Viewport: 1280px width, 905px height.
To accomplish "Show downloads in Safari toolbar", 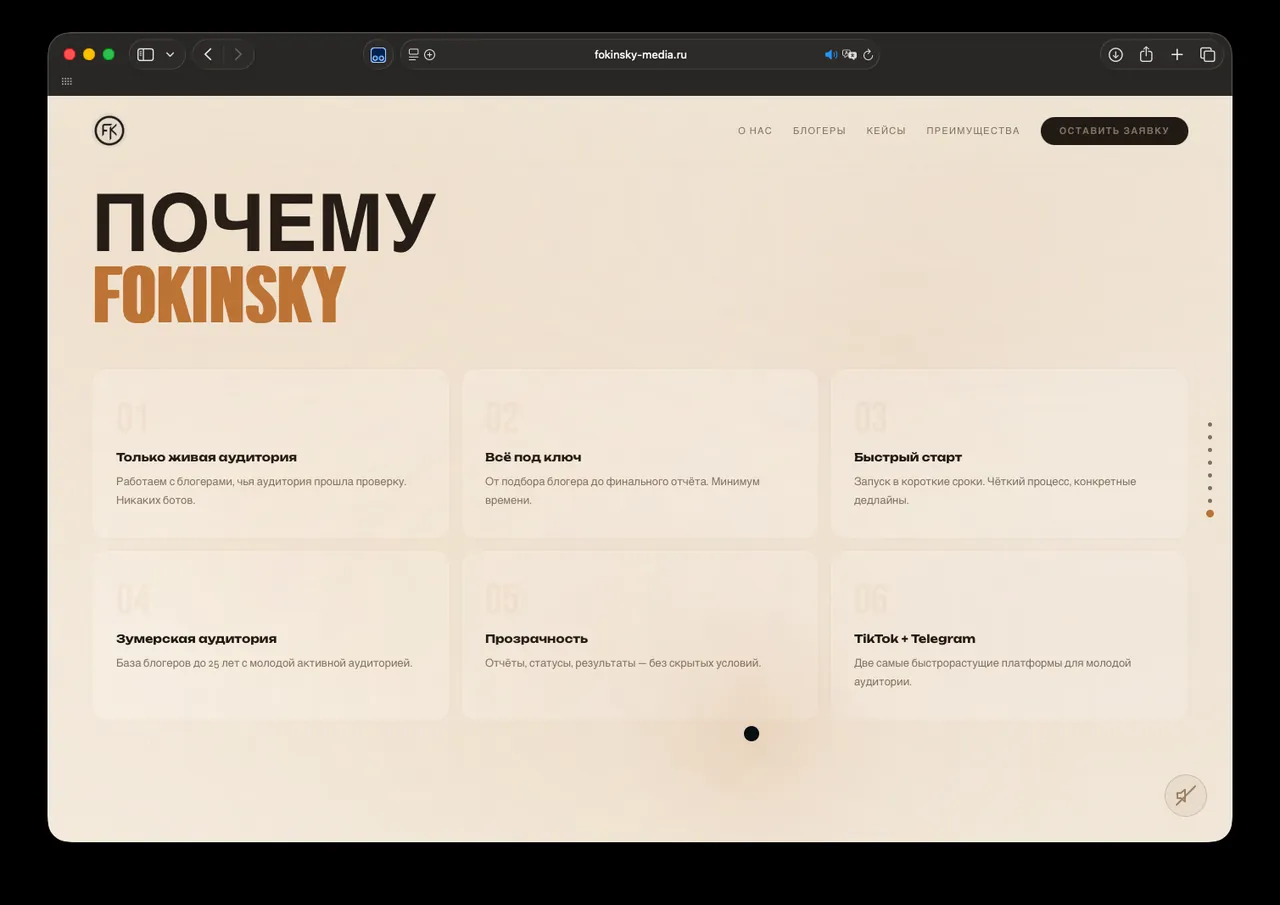I will pyautogui.click(x=1116, y=55).
